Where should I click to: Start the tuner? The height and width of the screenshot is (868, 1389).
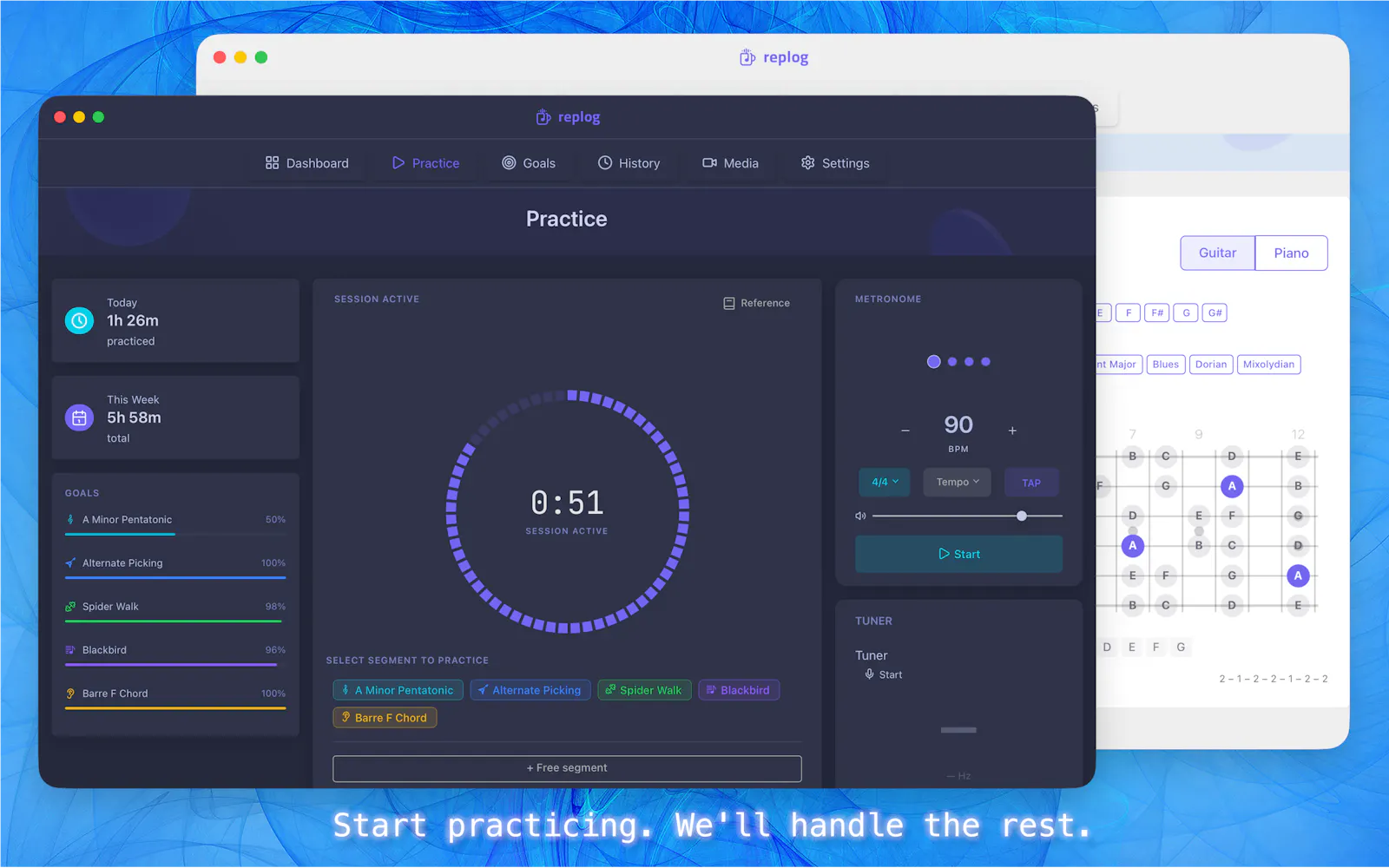tap(883, 674)
